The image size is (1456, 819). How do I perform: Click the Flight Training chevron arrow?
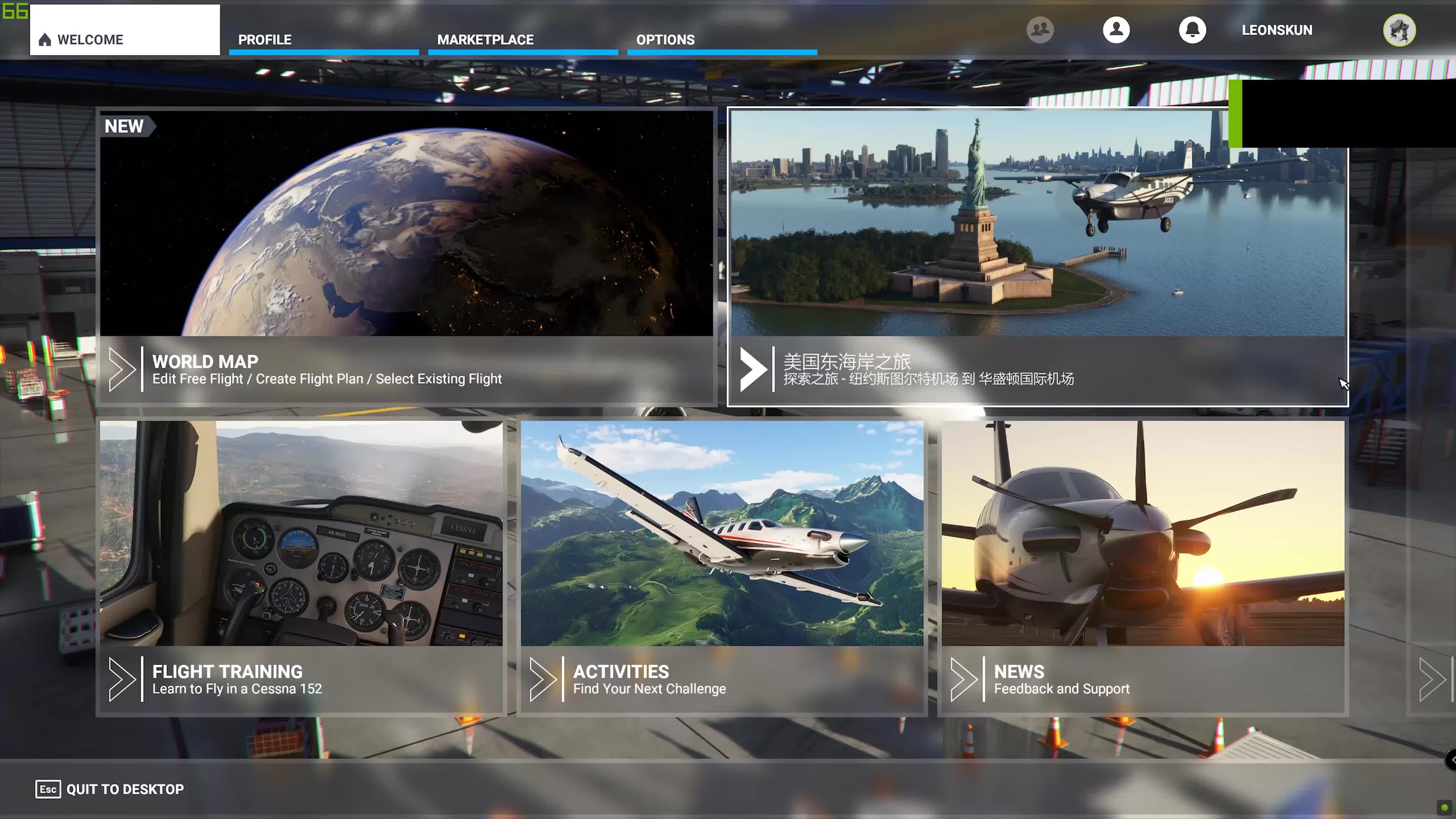point(122,679)
